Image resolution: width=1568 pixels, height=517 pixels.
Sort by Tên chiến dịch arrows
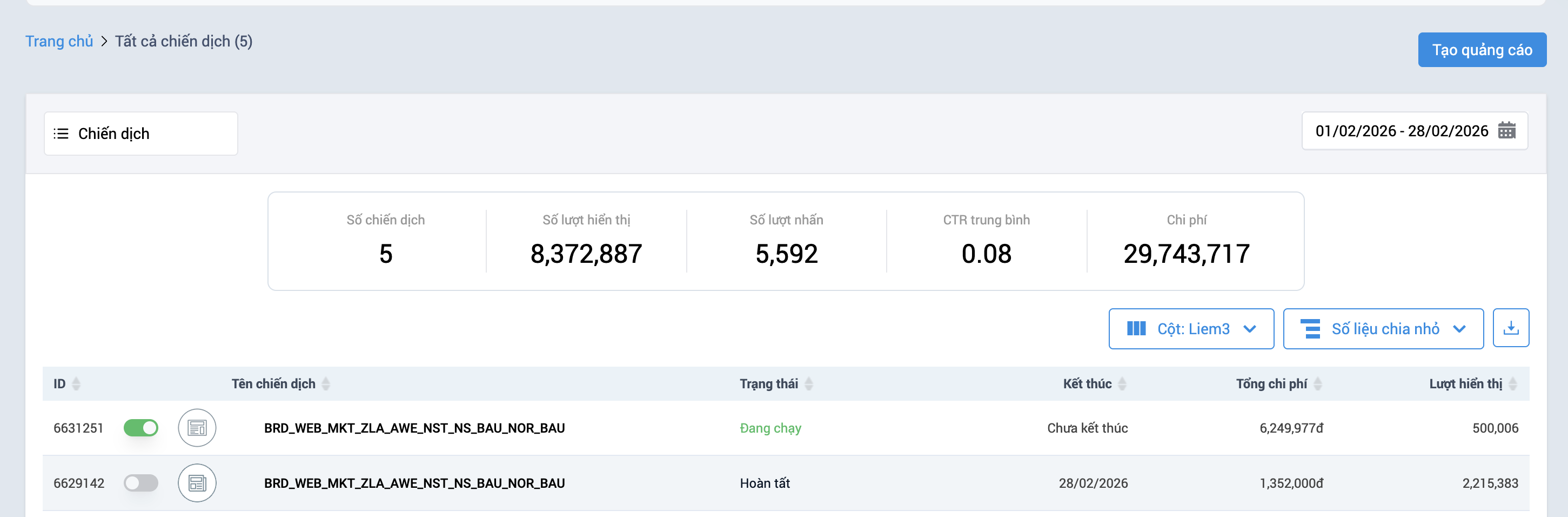(326, 383)
